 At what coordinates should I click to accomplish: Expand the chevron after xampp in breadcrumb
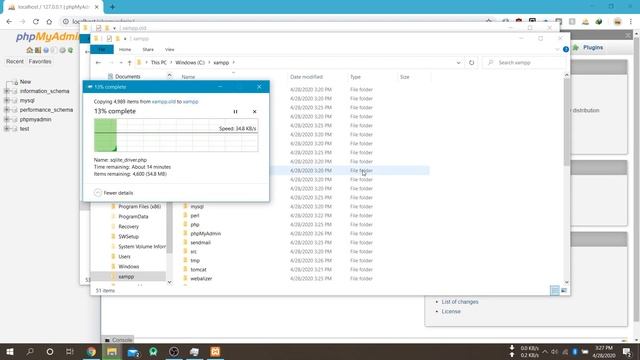233,62
